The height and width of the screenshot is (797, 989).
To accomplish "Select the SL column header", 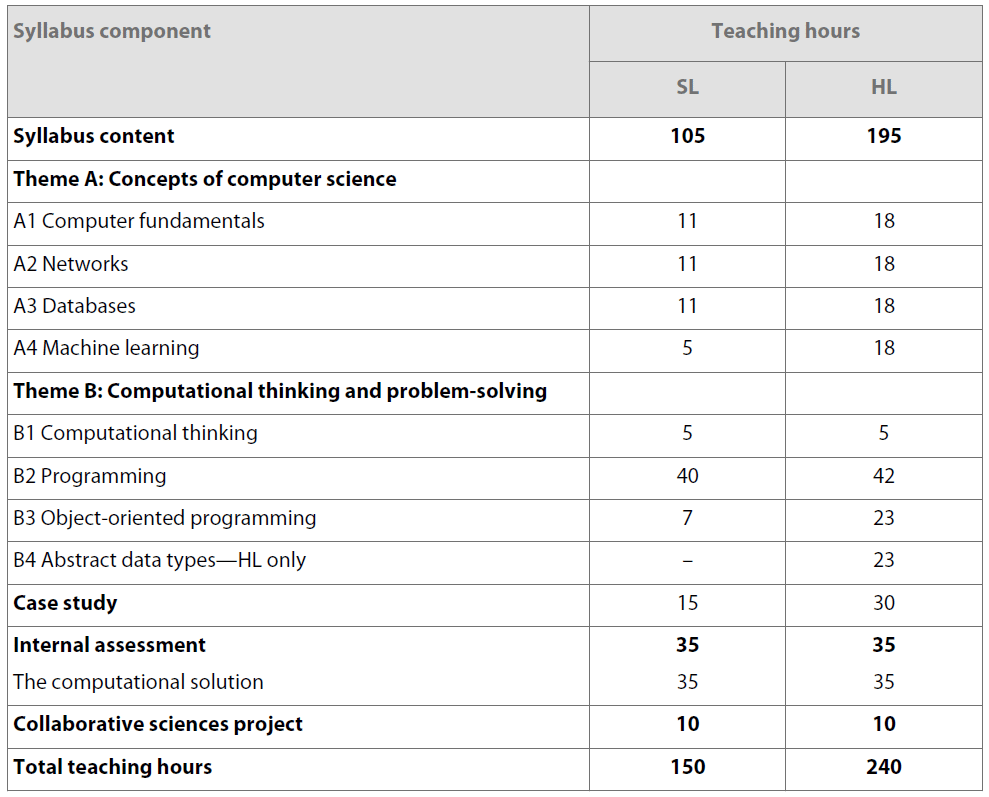I will (687, 87).
